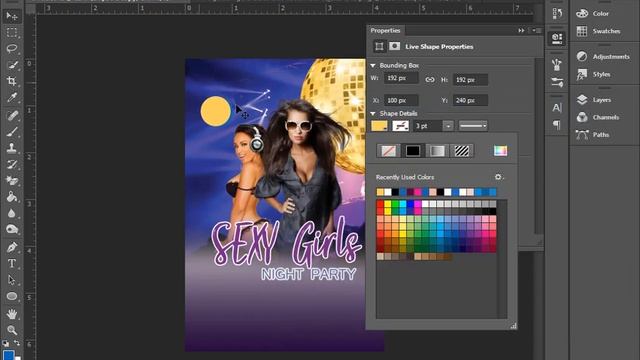Select the Crop tool
The width and height of the screenshot is (640, 360).
click(x=11, y=81)
